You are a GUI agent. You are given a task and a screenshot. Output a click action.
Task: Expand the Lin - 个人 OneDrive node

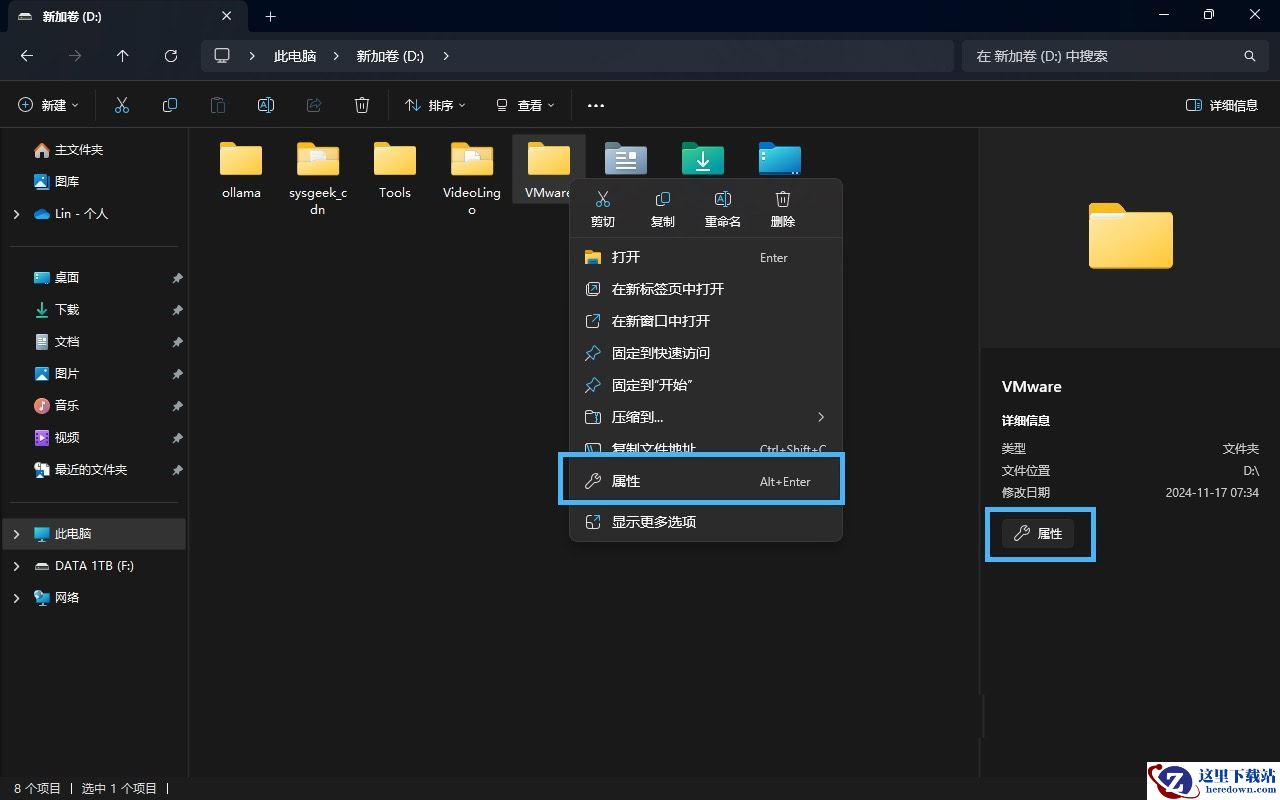(16, 214)
